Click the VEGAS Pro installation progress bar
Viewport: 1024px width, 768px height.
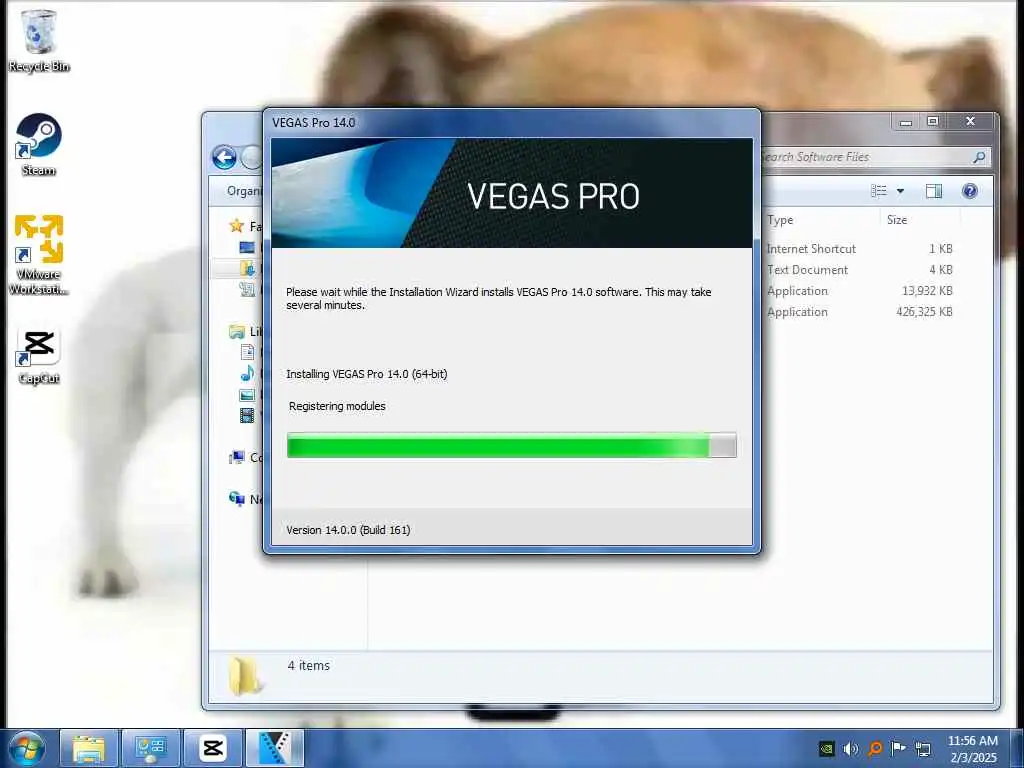[511, 445]
